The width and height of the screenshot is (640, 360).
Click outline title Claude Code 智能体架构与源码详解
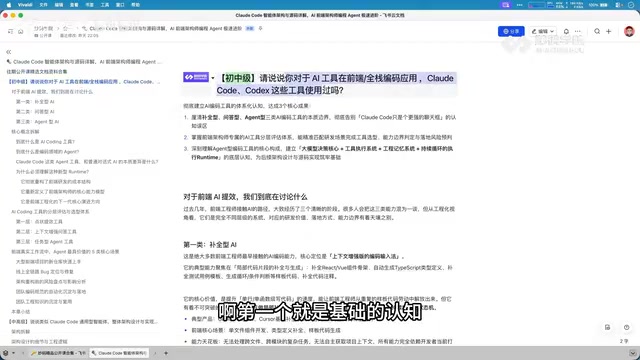(84, 62)
